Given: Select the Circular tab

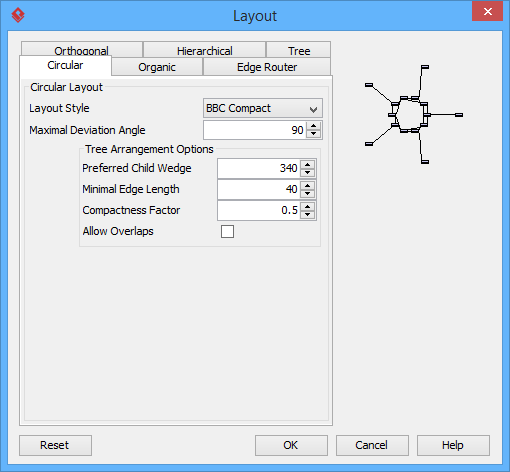Looking at the screenshot, I should tap(65, 65).
